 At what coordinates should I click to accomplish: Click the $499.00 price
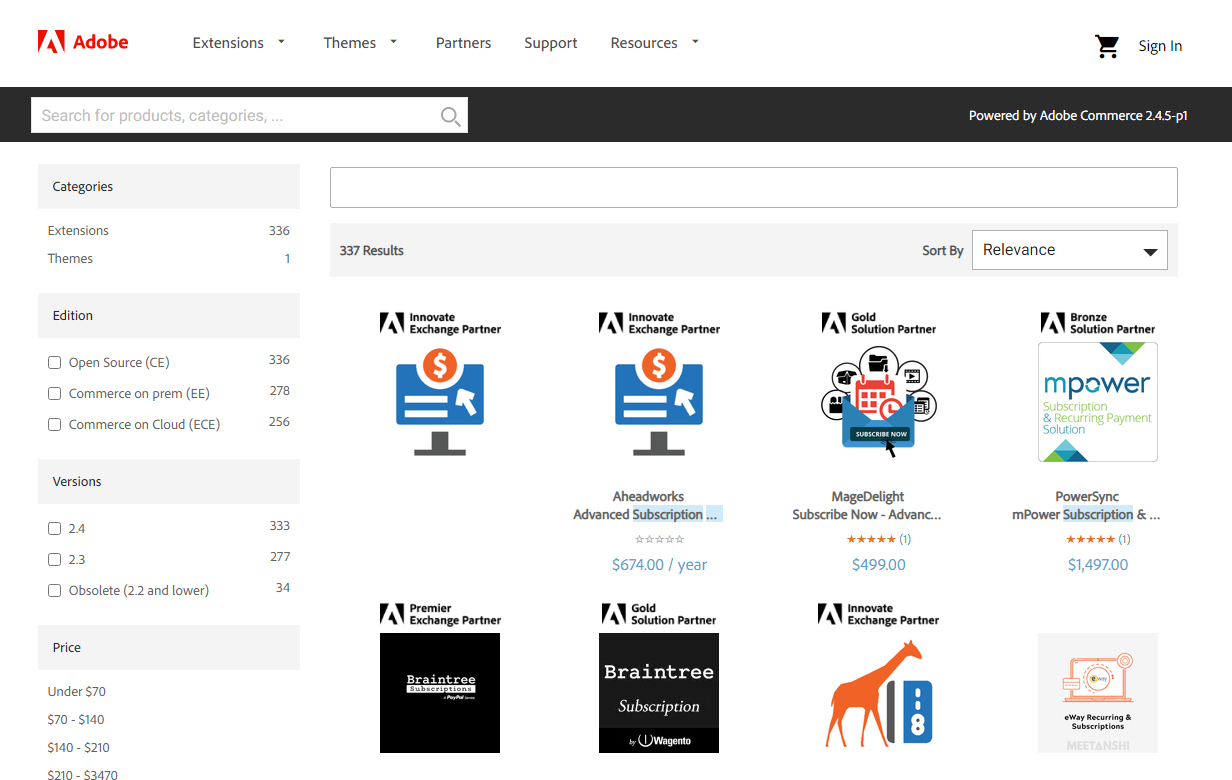click(x=879, y=565)
